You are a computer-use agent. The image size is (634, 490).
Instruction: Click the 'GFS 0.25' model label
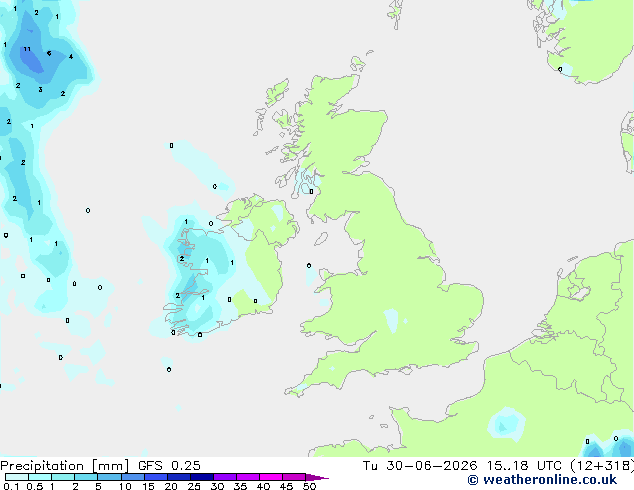(x=169, y=466)
